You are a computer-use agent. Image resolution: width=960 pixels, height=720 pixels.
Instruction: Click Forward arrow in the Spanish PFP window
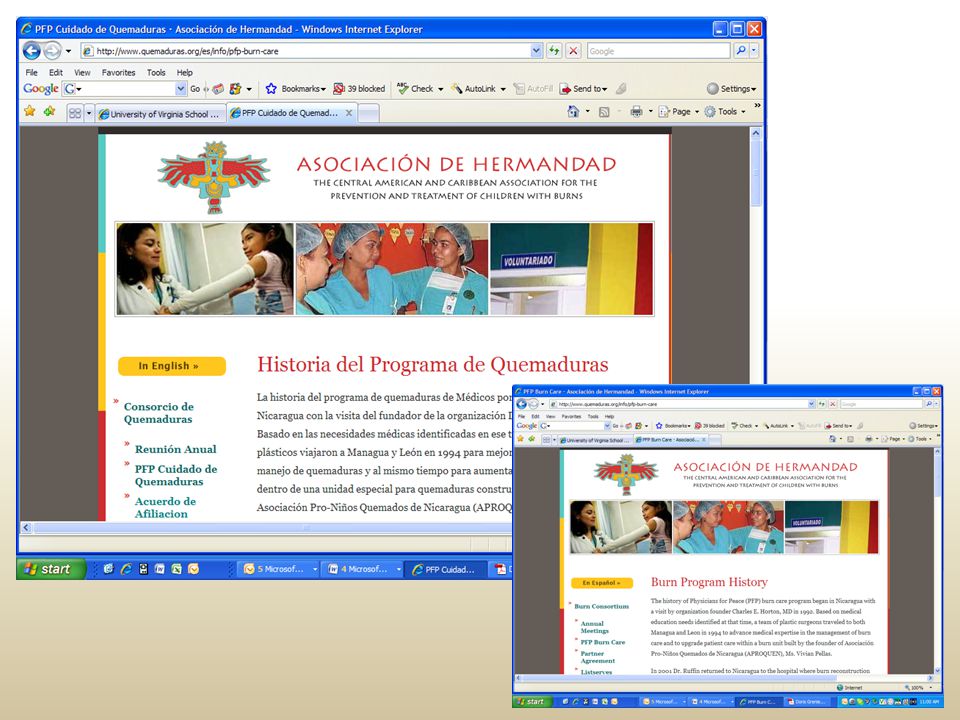(x=53, y=51)
